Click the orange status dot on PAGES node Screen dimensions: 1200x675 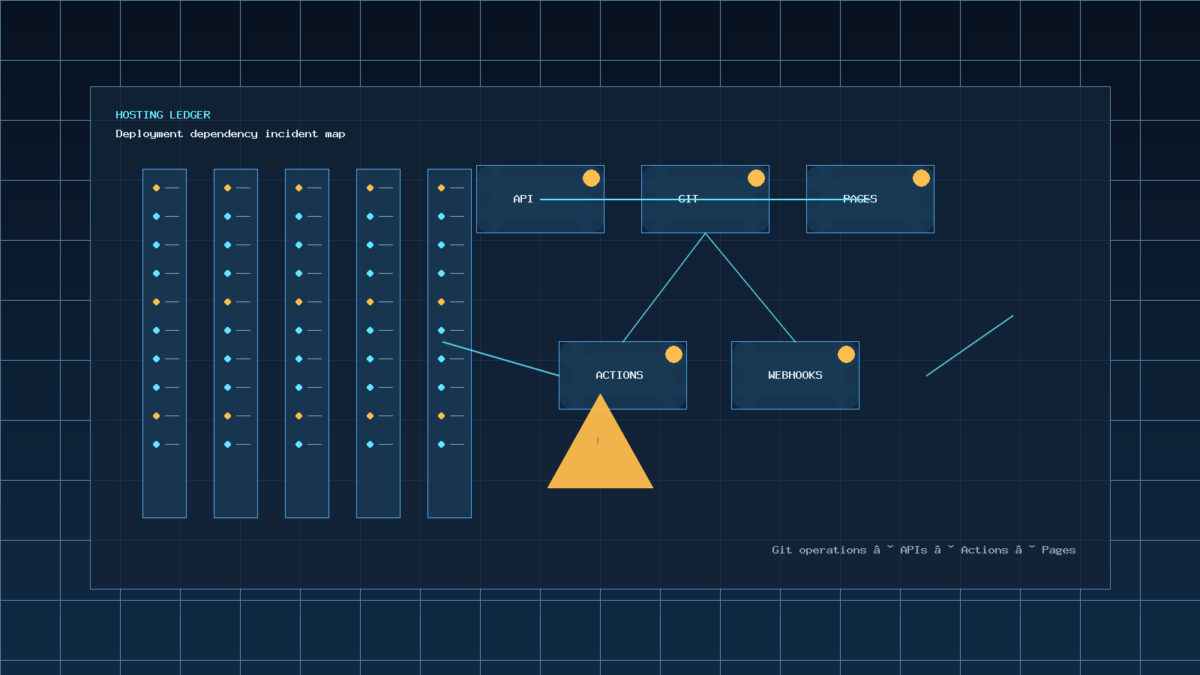click(x=921, y=178)
